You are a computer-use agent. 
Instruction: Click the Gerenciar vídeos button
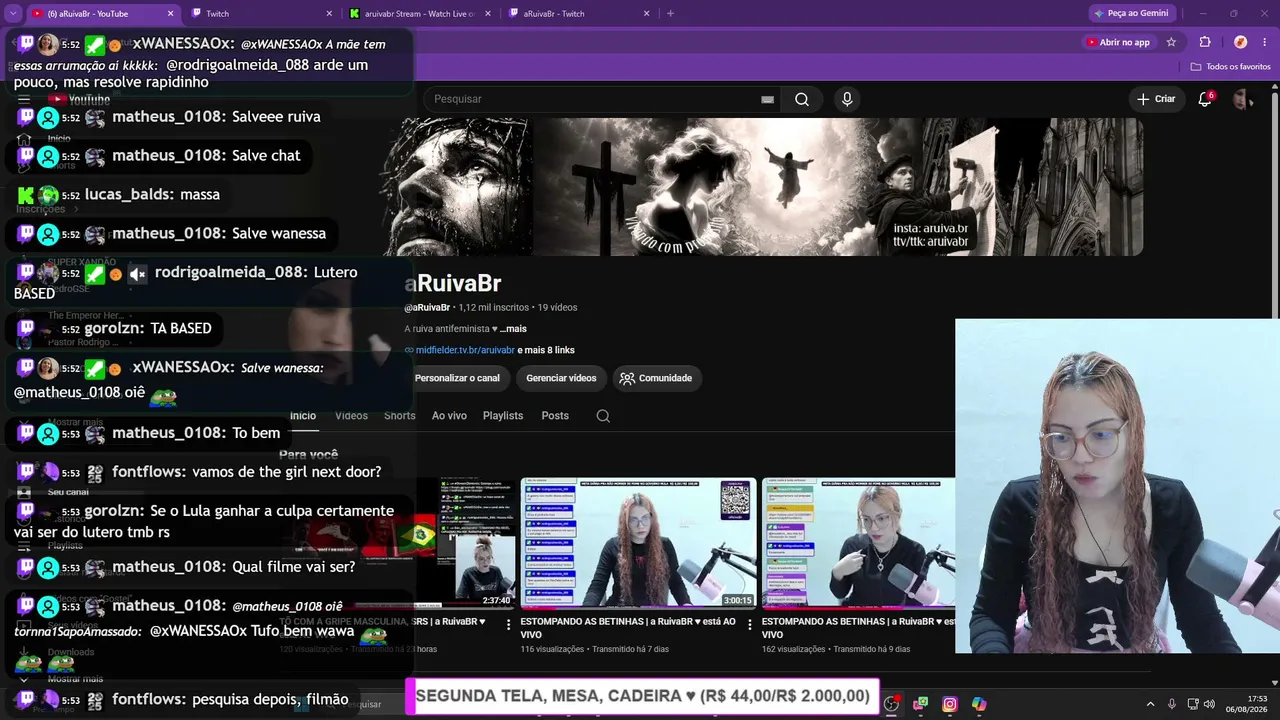tap(561, 378)
